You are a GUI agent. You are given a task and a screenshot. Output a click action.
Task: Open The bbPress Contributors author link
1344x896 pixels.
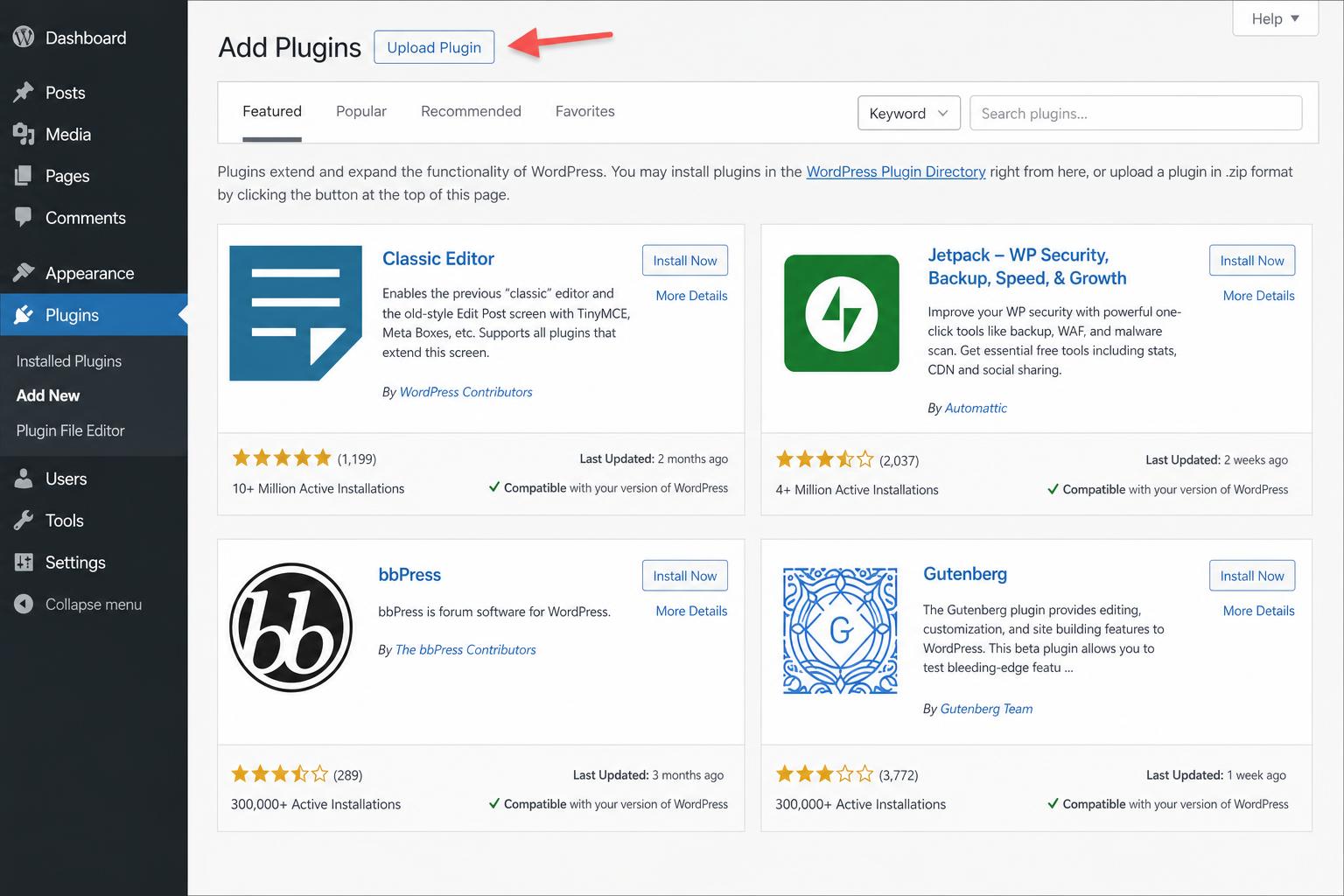(x=465, y=649)
